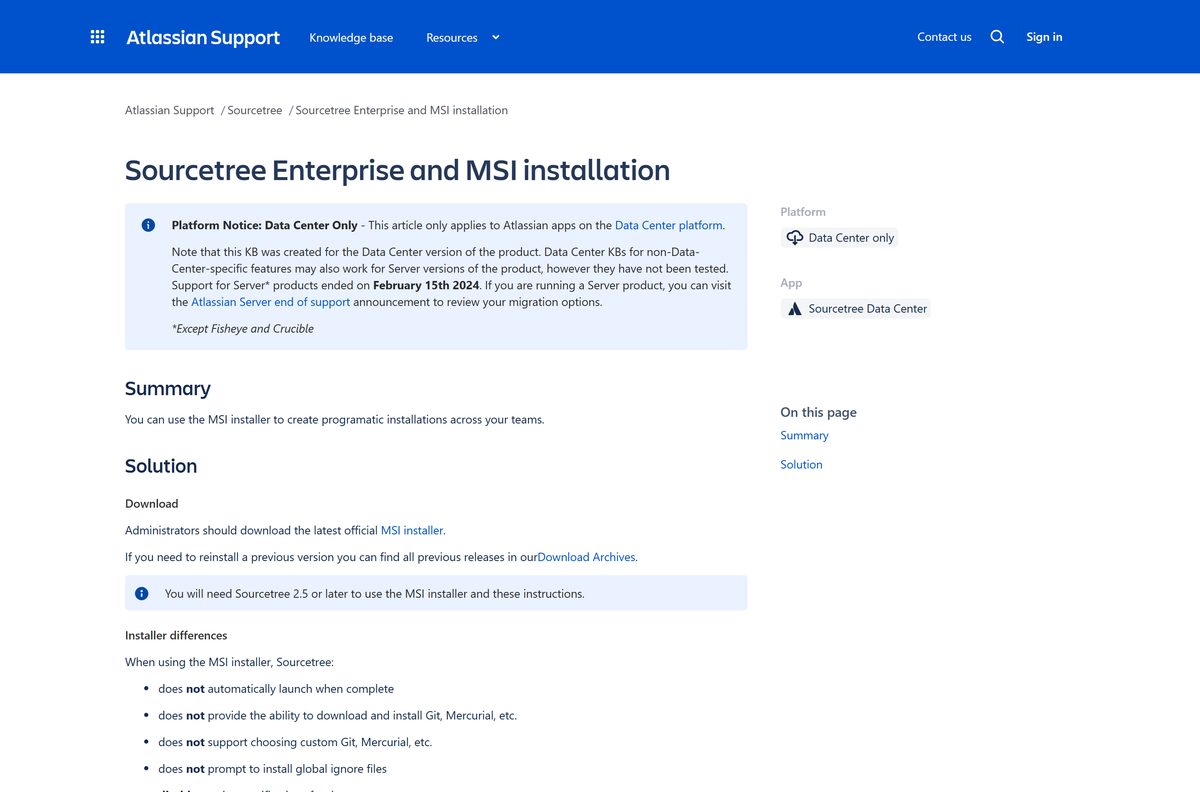Click the 'On this page' label

(x=818, y=412)
